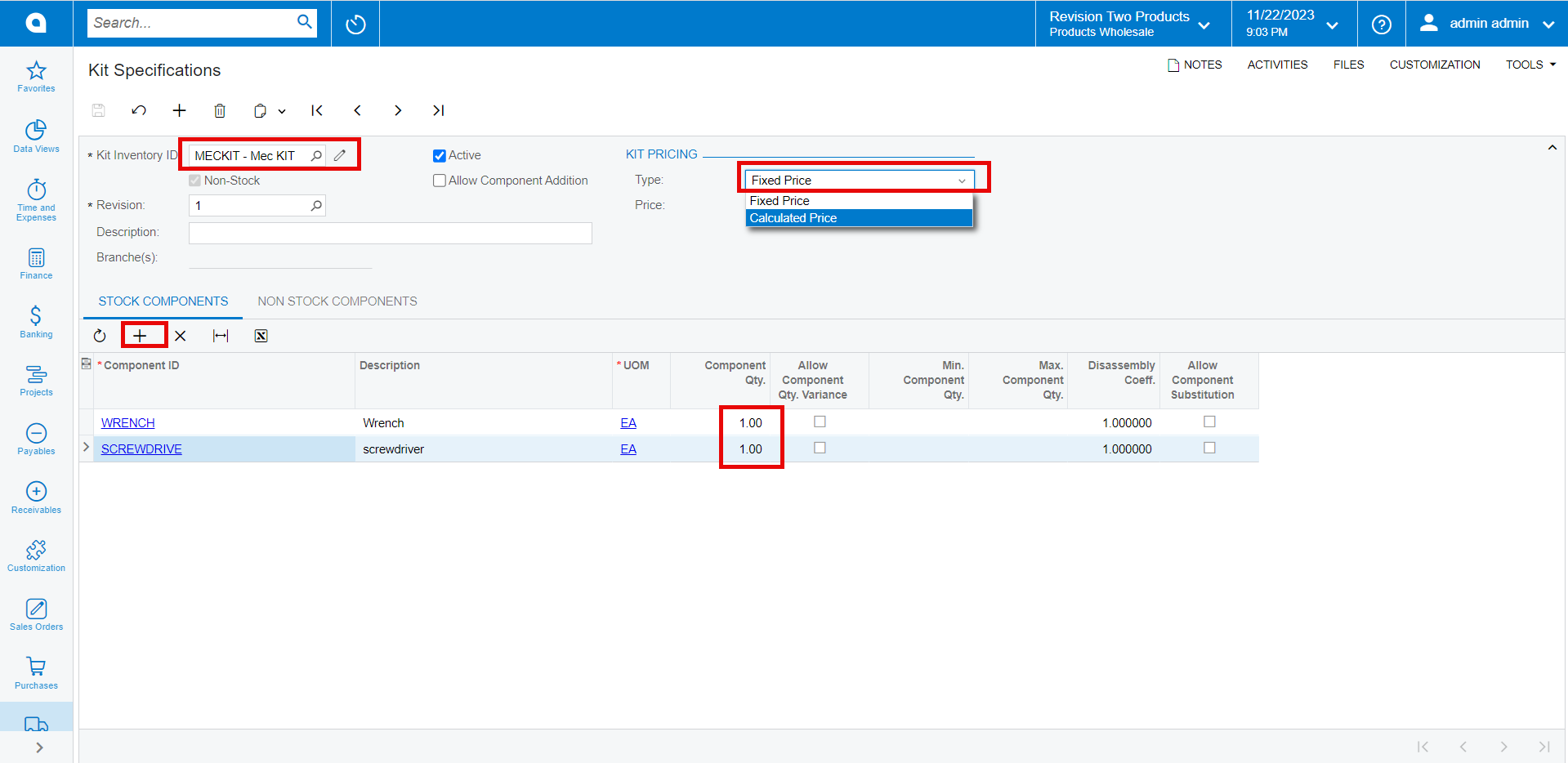The image size is (1568, 763).
Task: Delete the kit using the trash icon
Action: coord(220,110)
